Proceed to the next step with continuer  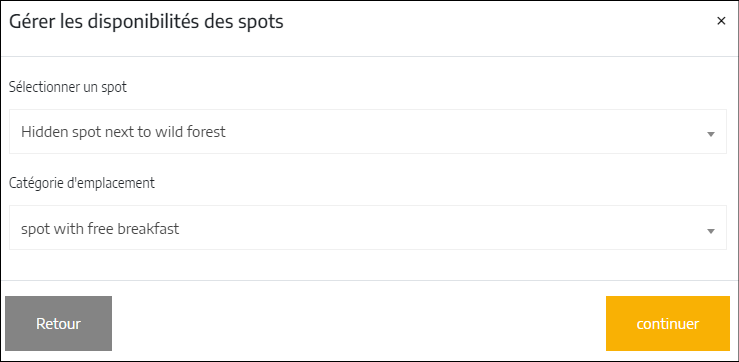click(667, 323)
